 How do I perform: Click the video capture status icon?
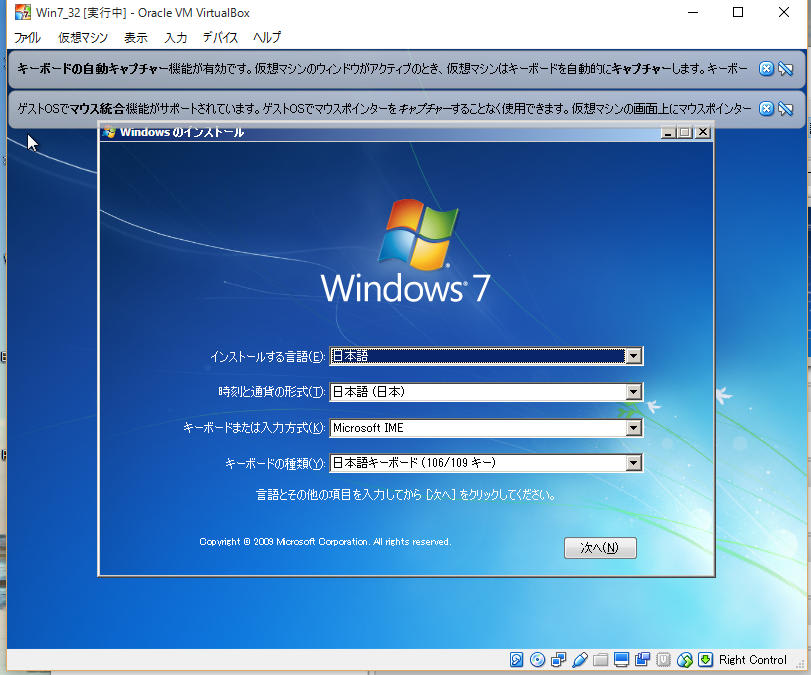pos(643,659)
